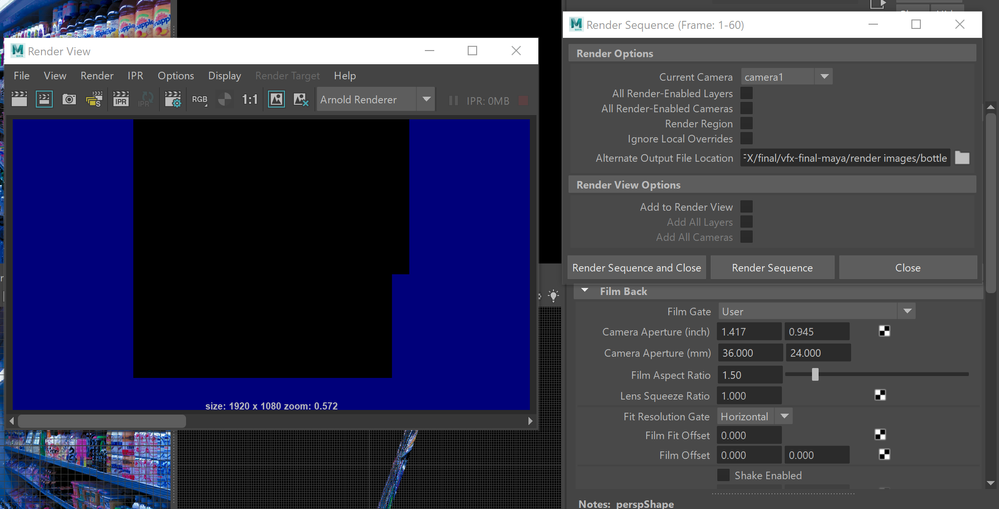Open the File menu in Render View
Viewport: 999px width, 509px height.
(22, 76)
